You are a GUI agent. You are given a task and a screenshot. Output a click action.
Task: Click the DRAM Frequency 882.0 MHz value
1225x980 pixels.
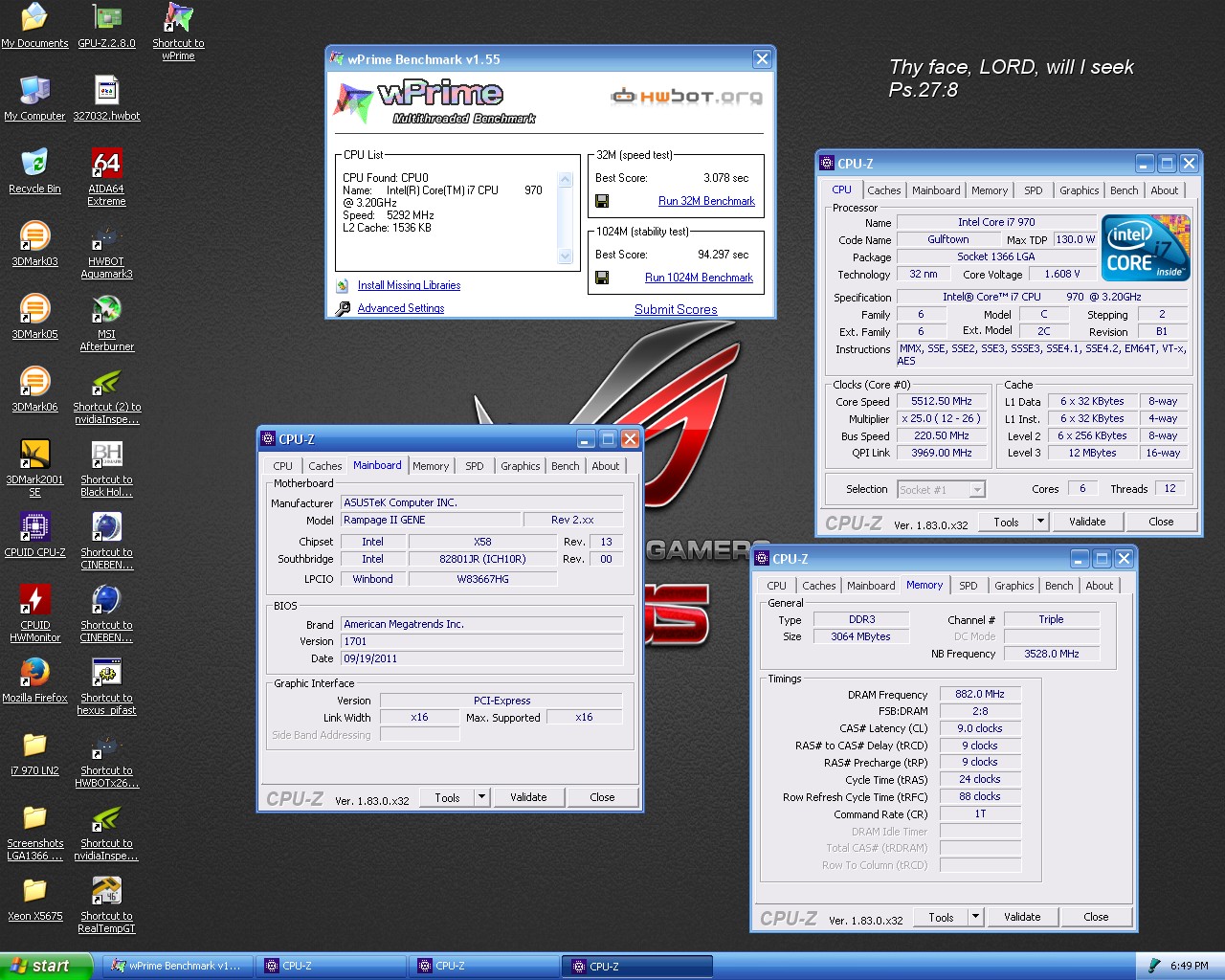click(980, 694)
